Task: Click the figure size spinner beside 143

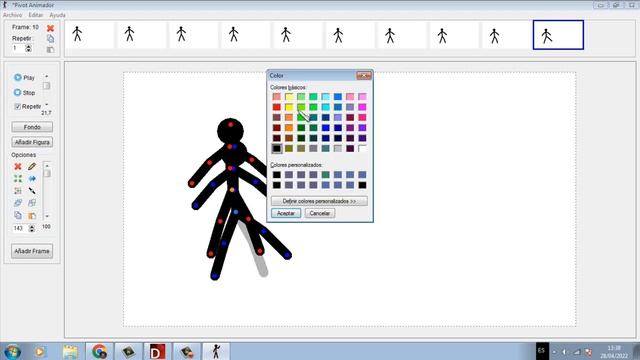Action: pyautogui.click(x=32, y=229)
